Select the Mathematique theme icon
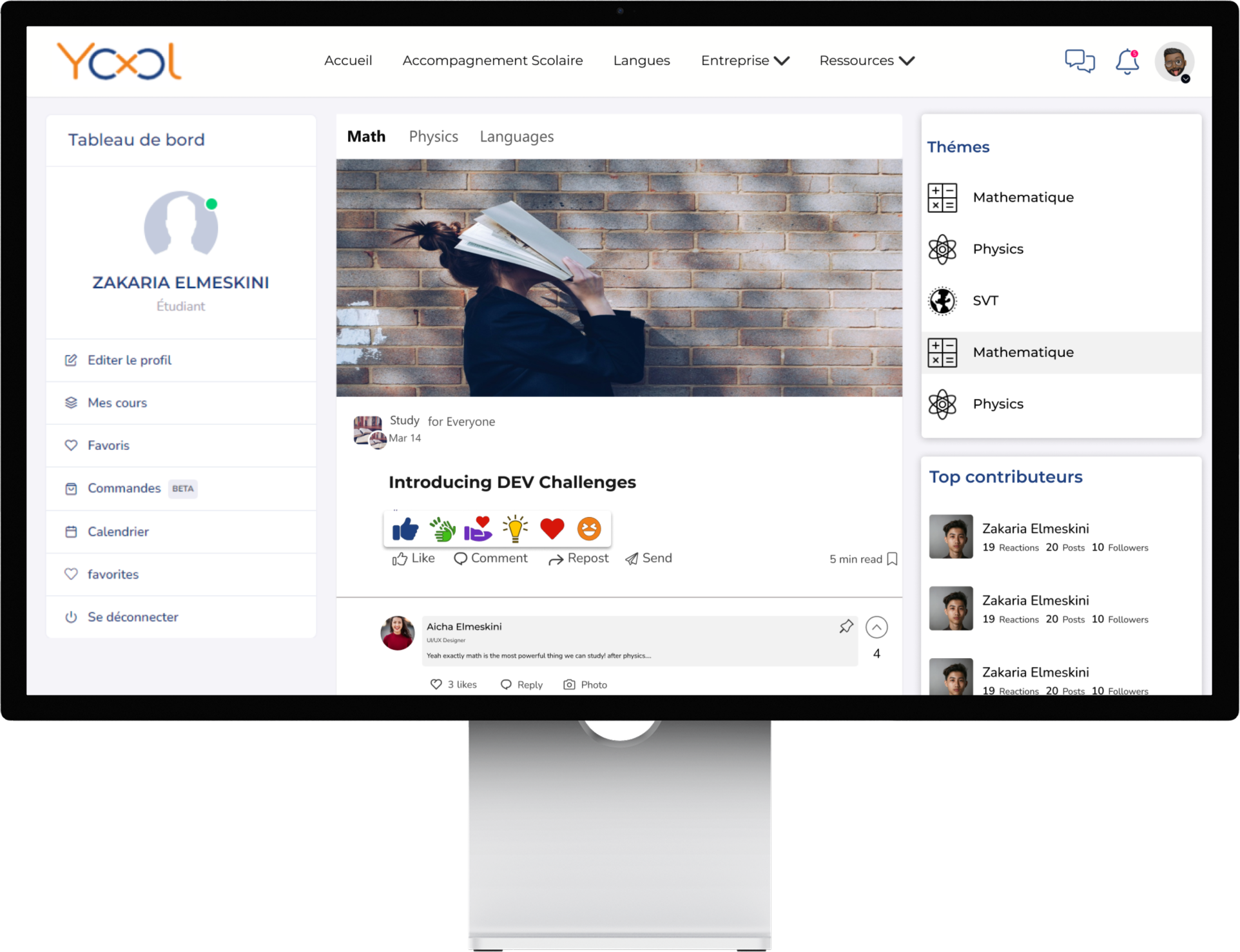1240x952 pixels. (943, 197)
